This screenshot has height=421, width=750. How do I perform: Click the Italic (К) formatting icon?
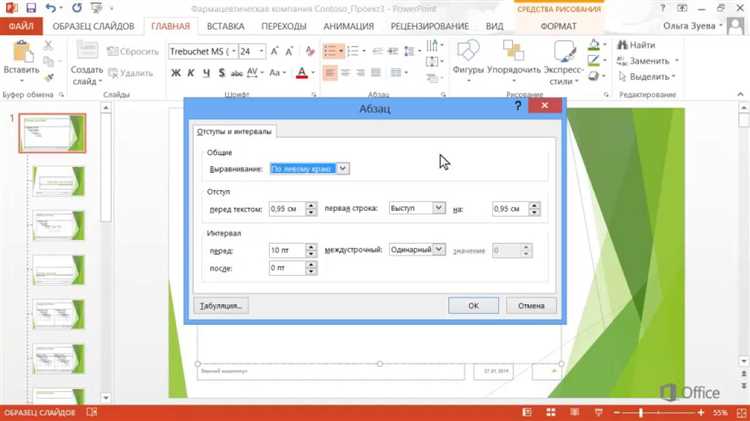pos(191,73)
